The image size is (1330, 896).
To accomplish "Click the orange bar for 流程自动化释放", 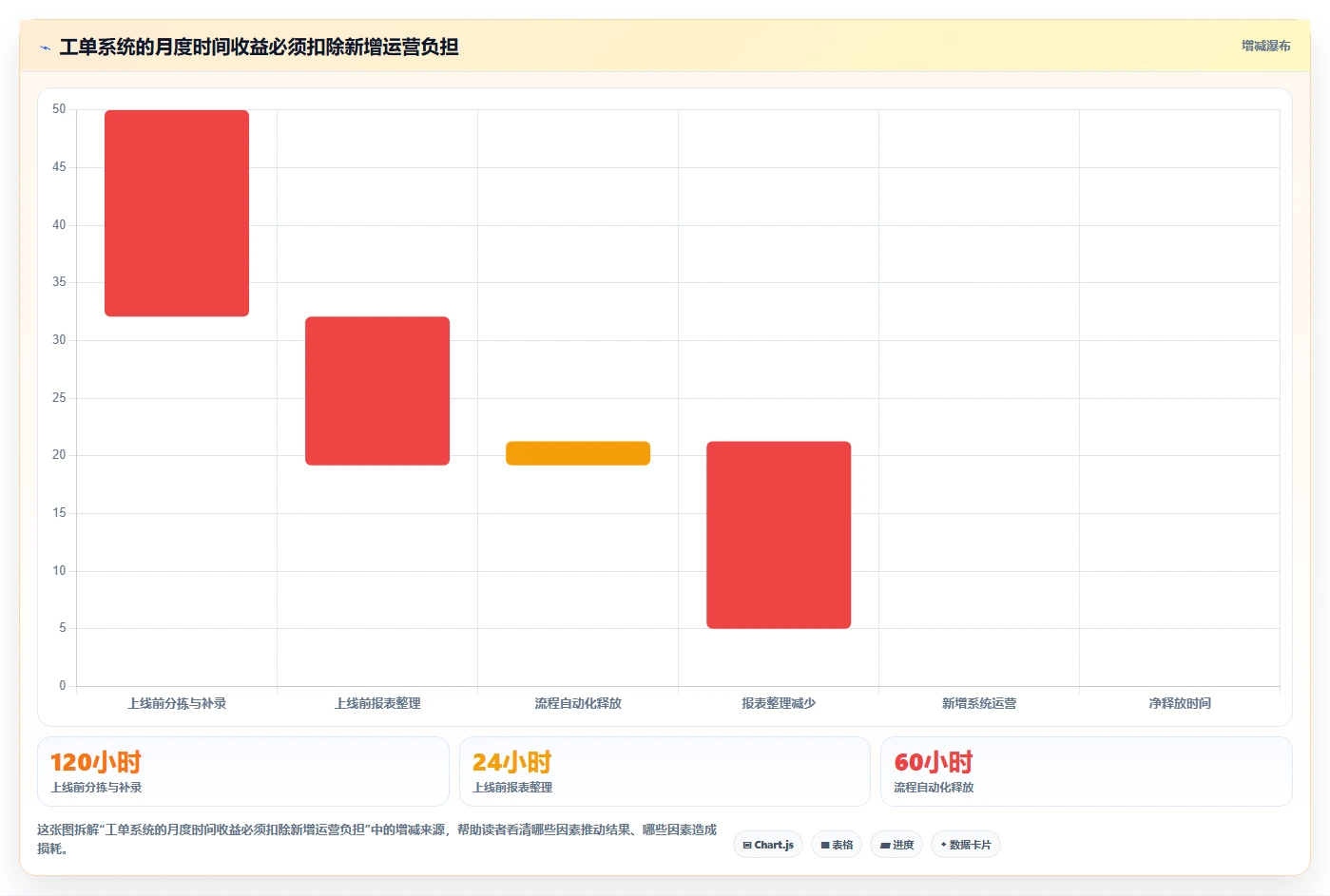I will coord(578,453).
